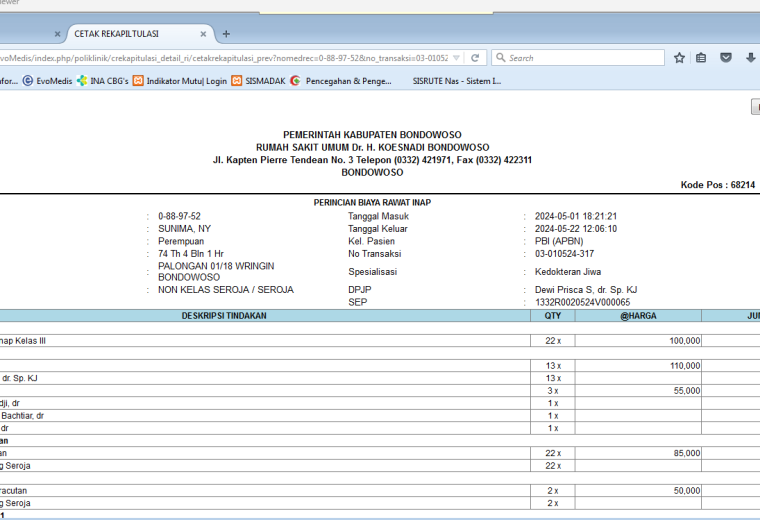Open the EvoMedis bookmark
The image size is (760, 520).
click(x=48, y=81)
